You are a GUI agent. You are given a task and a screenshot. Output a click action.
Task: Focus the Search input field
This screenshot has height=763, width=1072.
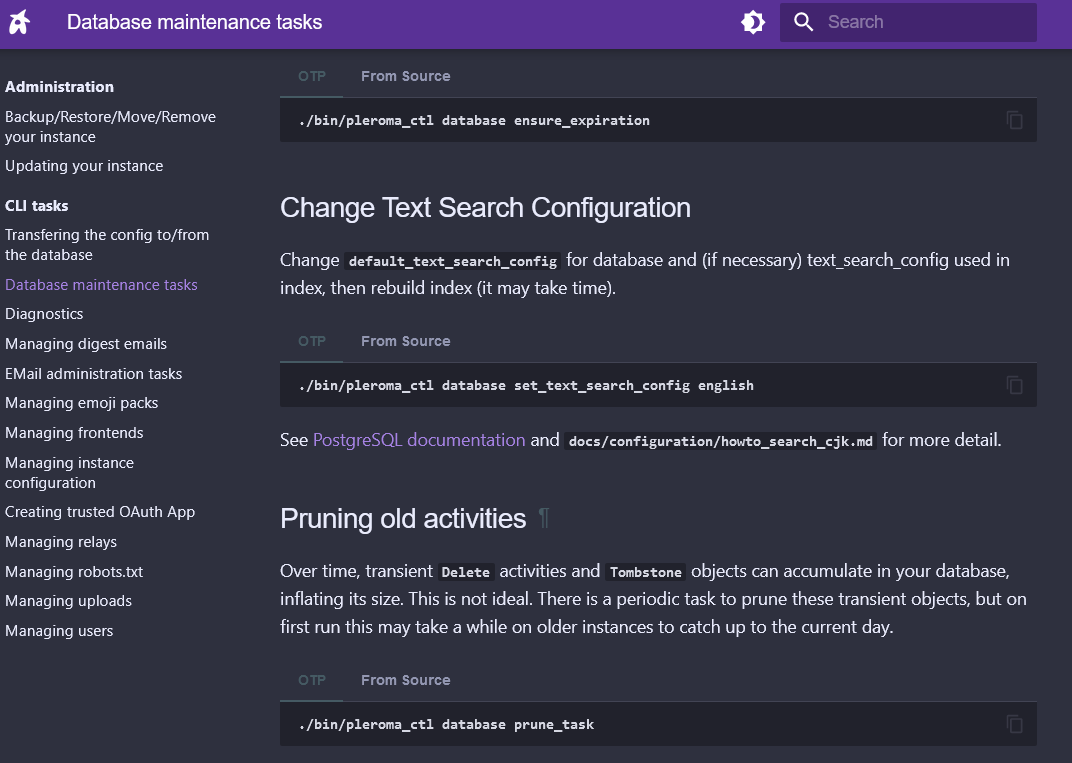coord(908,22)
